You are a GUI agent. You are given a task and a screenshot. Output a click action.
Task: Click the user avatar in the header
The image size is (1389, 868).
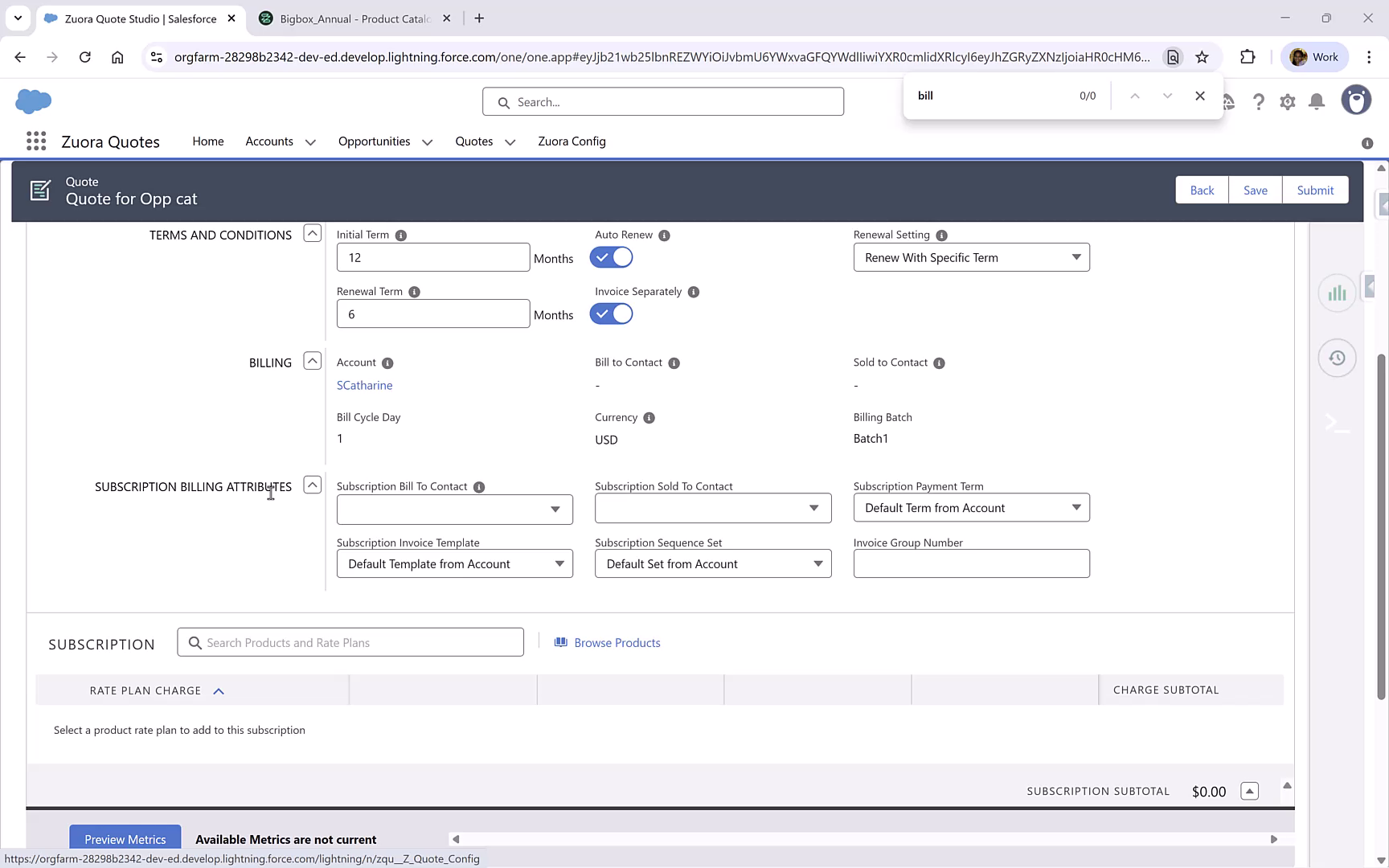click(x=1356, y=100)
